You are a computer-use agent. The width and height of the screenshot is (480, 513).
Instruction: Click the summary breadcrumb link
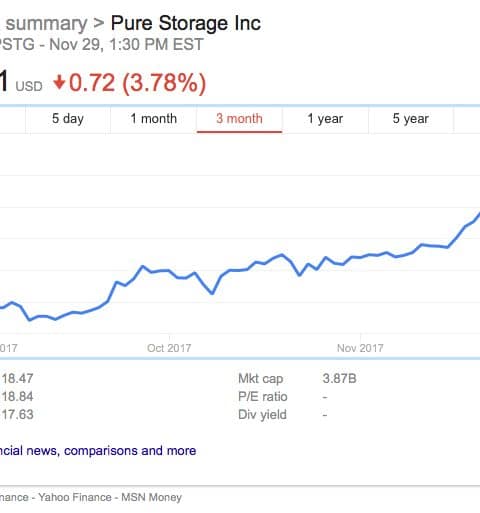coord(46,24)
